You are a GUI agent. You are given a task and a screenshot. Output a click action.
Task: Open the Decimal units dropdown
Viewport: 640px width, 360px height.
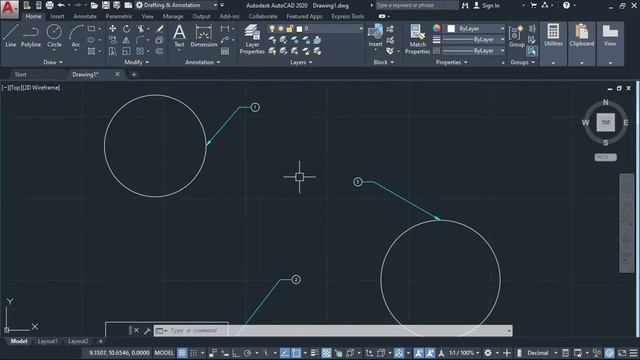point(542,353)
